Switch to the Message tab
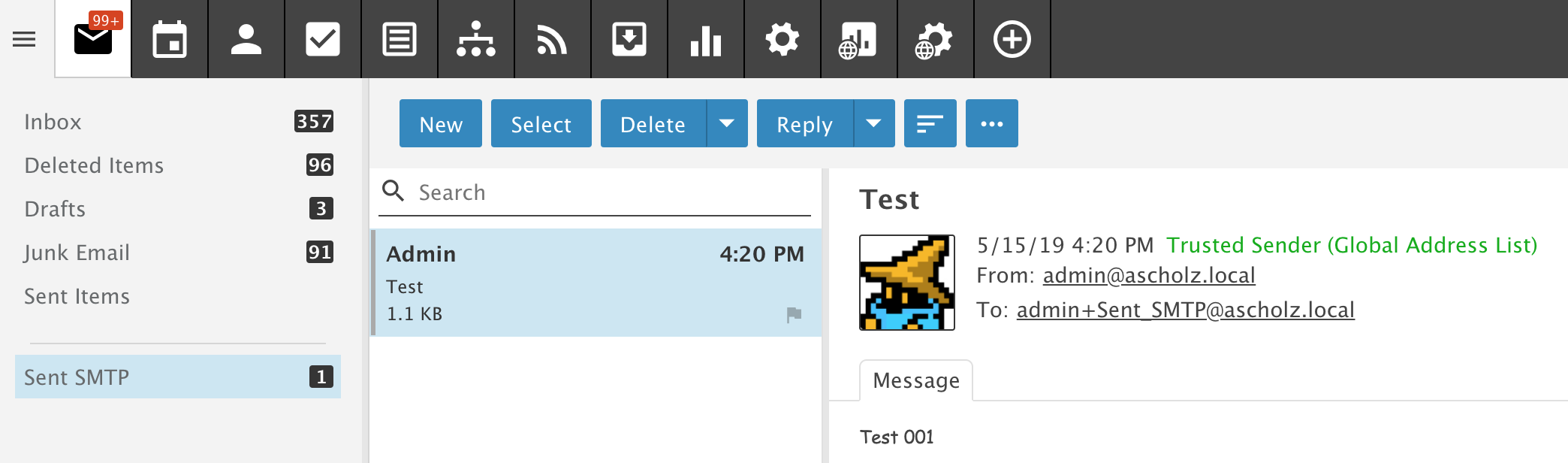The height and width of the screenshot is (463, 1568). [x=915, y=380]
